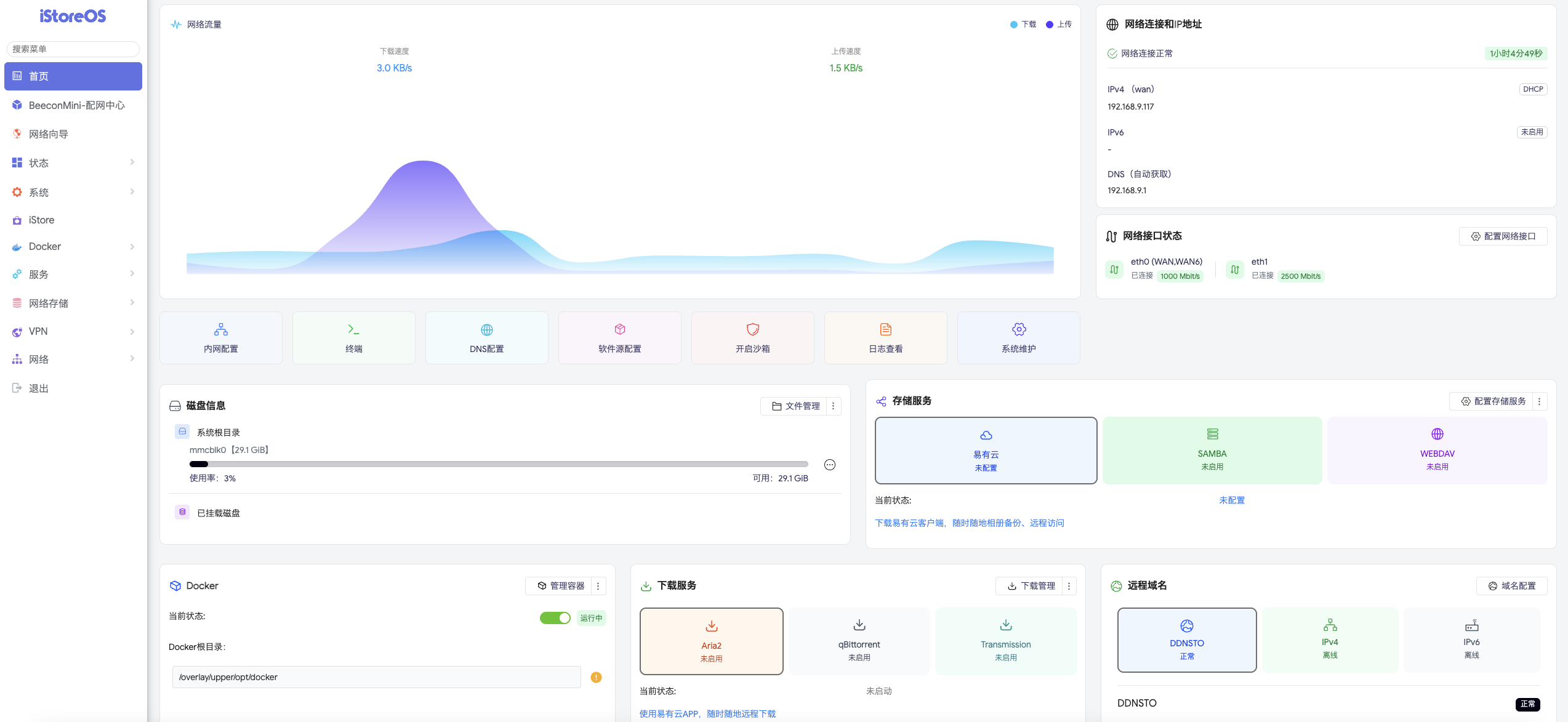Click the 搜索菜单 search field
The width and height of the screenshot is (1568, 722).
click(73, 49)
